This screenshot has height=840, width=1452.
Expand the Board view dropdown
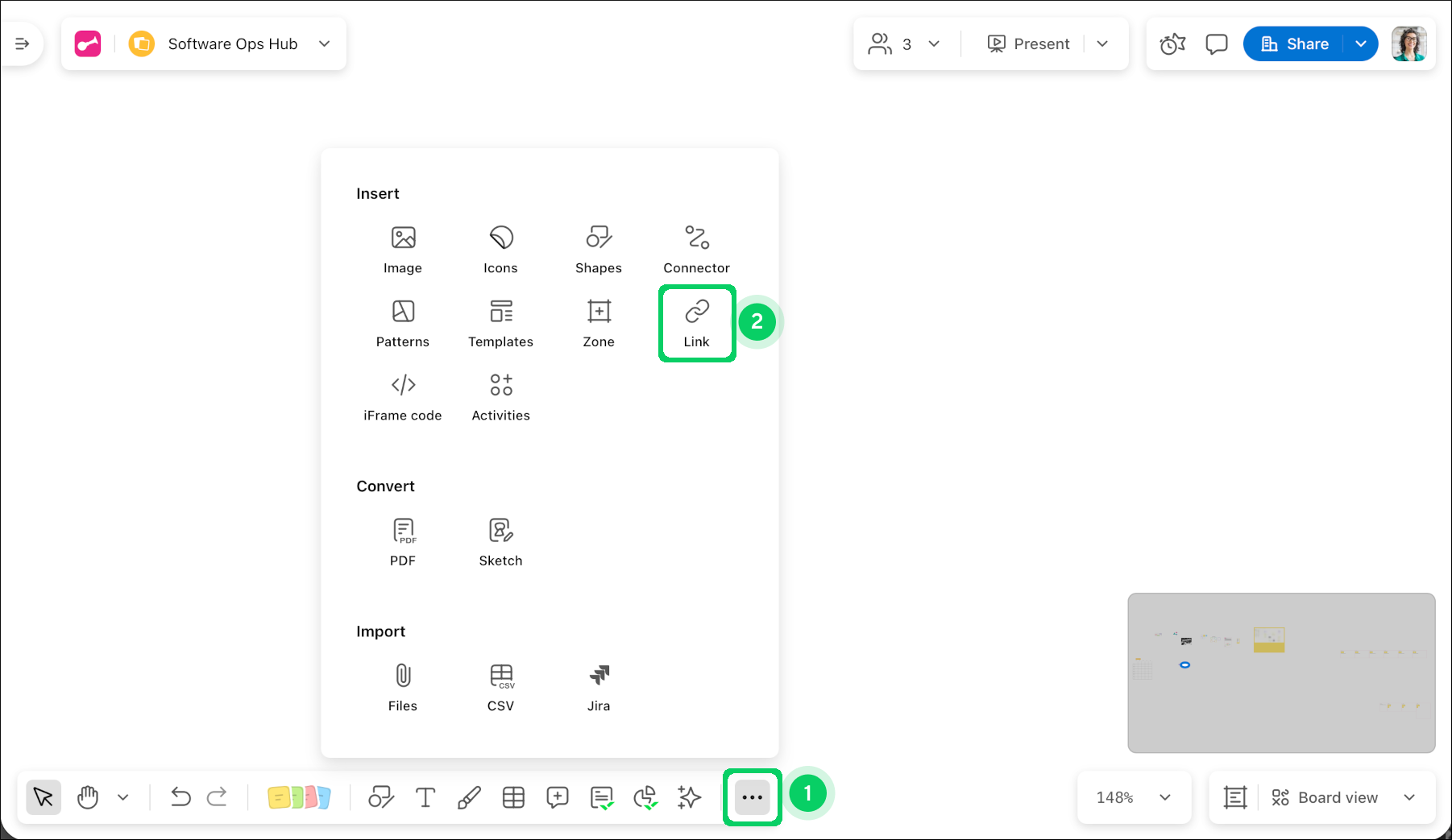coord(1408,797)
